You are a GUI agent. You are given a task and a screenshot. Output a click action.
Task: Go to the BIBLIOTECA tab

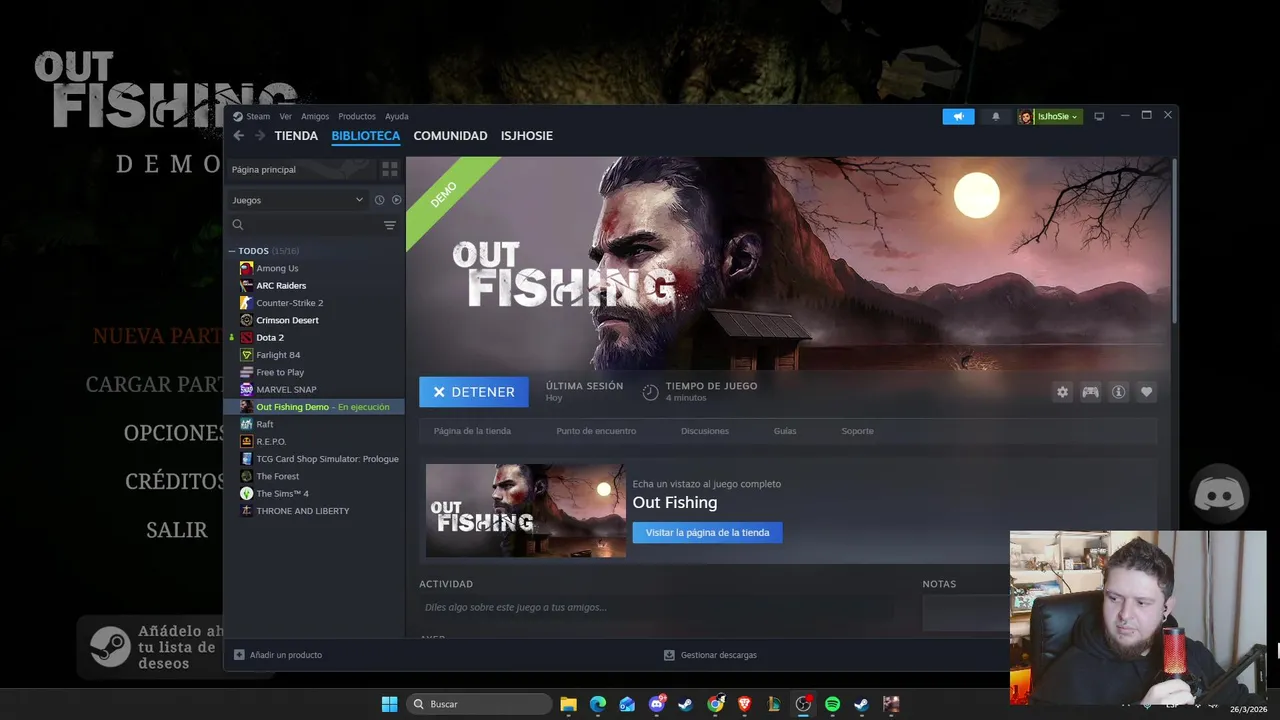tap(366, 136)
